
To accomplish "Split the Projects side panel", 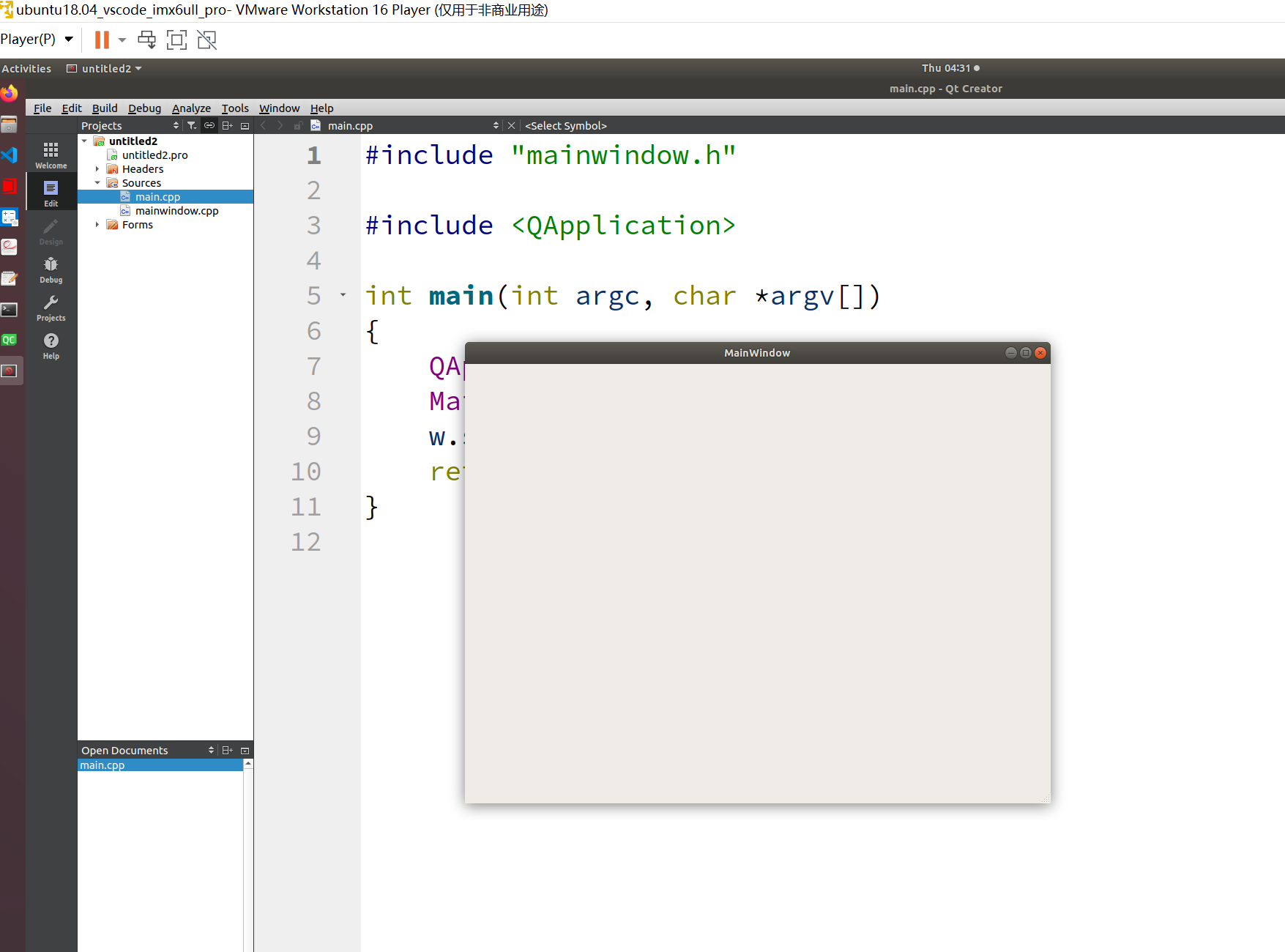I will (x=227, y=125).
